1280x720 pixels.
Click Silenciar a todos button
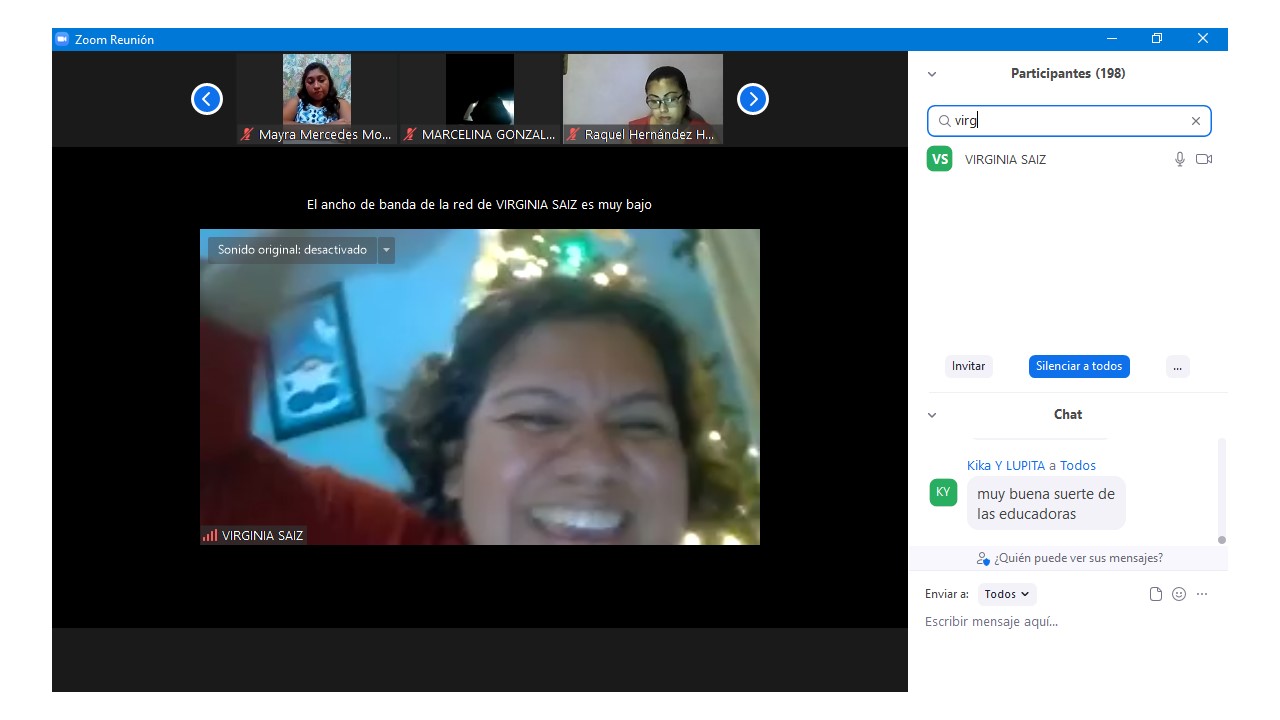coord(1079,366)
